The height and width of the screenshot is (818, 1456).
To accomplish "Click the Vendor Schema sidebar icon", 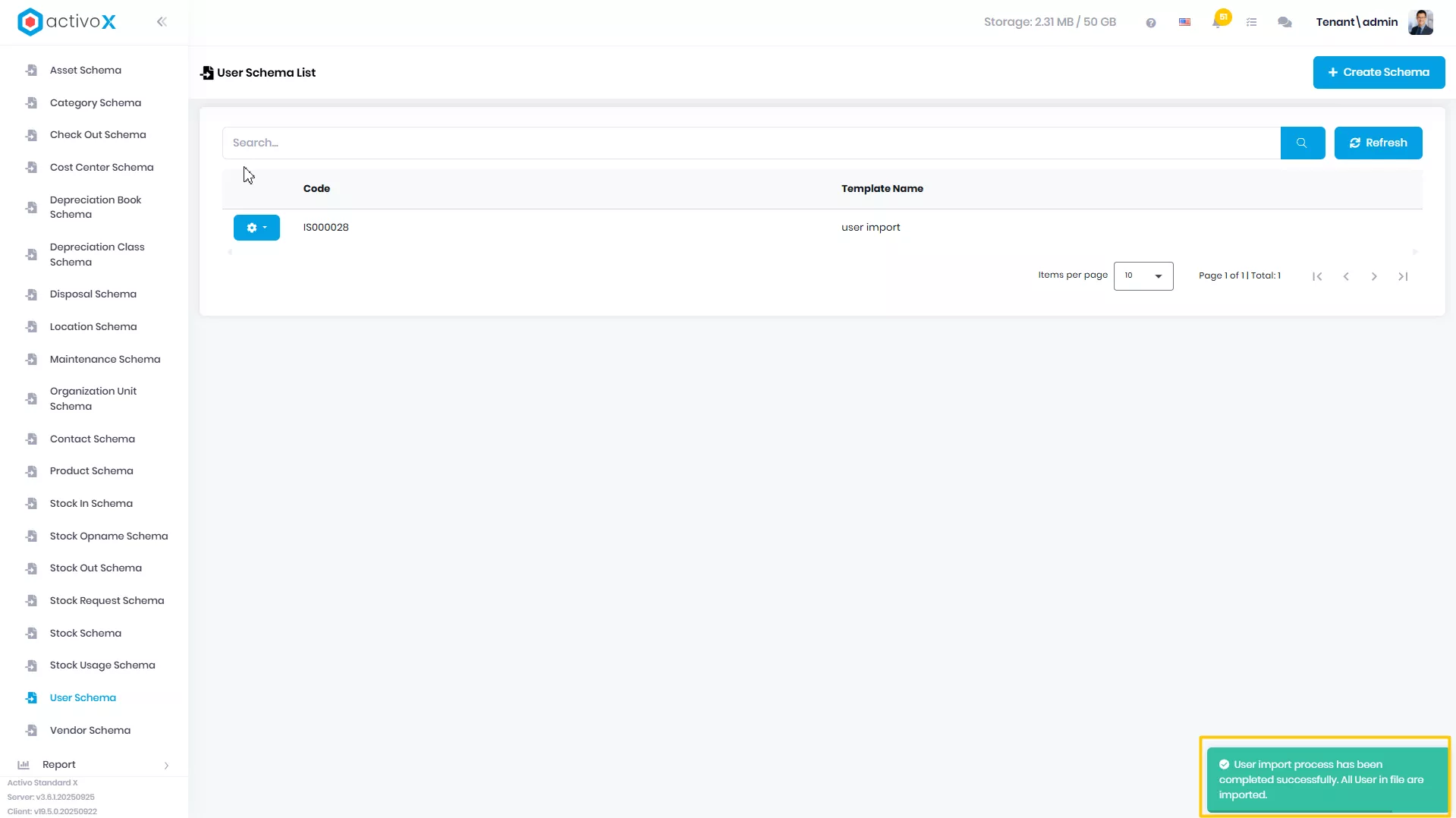I will (x=31, y=731).
